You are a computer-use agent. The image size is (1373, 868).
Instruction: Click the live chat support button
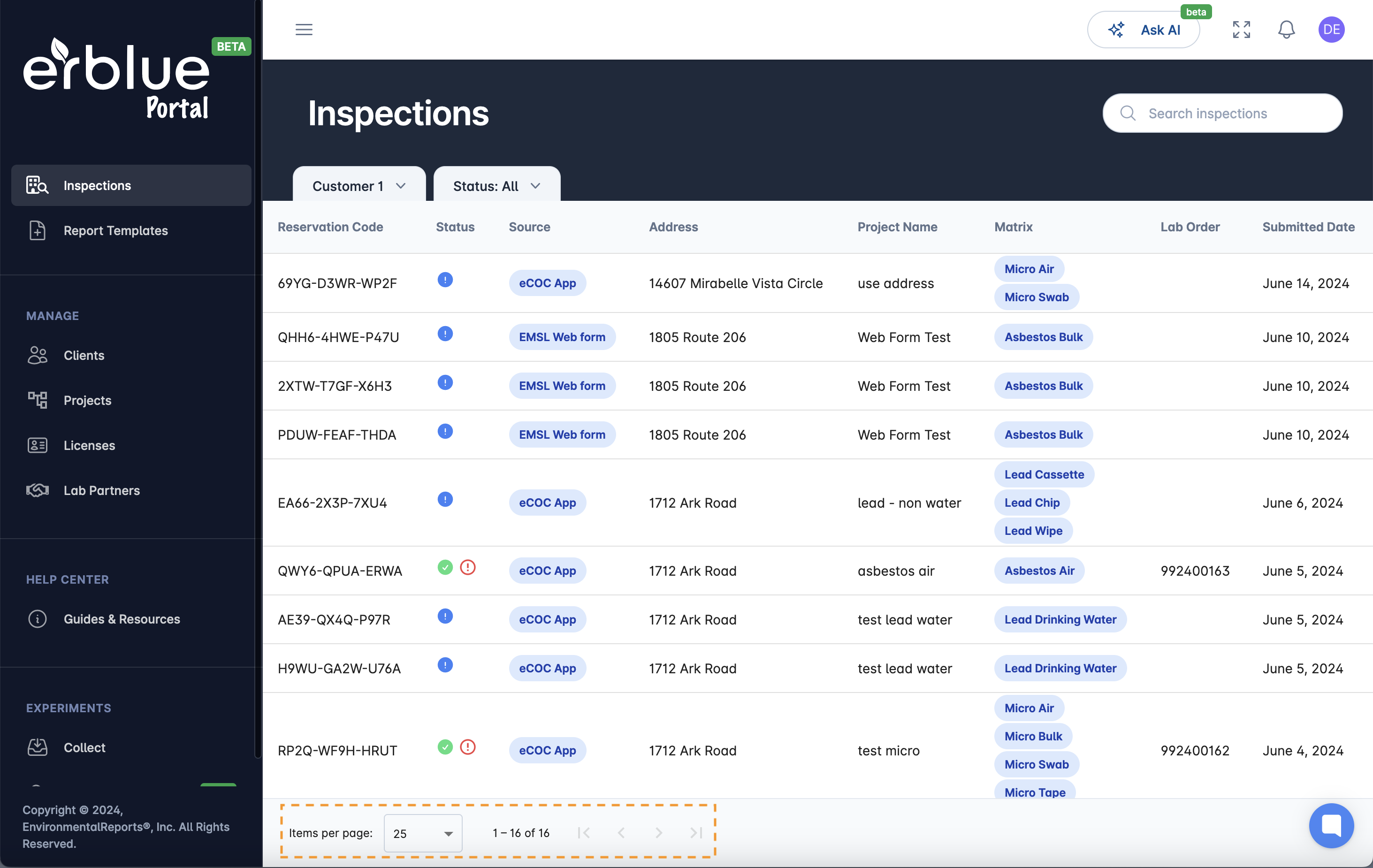(1330, 825)
